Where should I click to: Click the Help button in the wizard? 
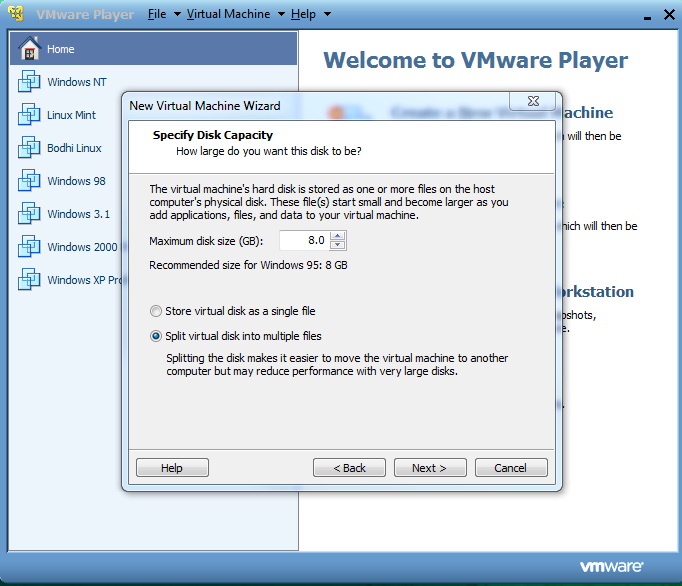172,468
